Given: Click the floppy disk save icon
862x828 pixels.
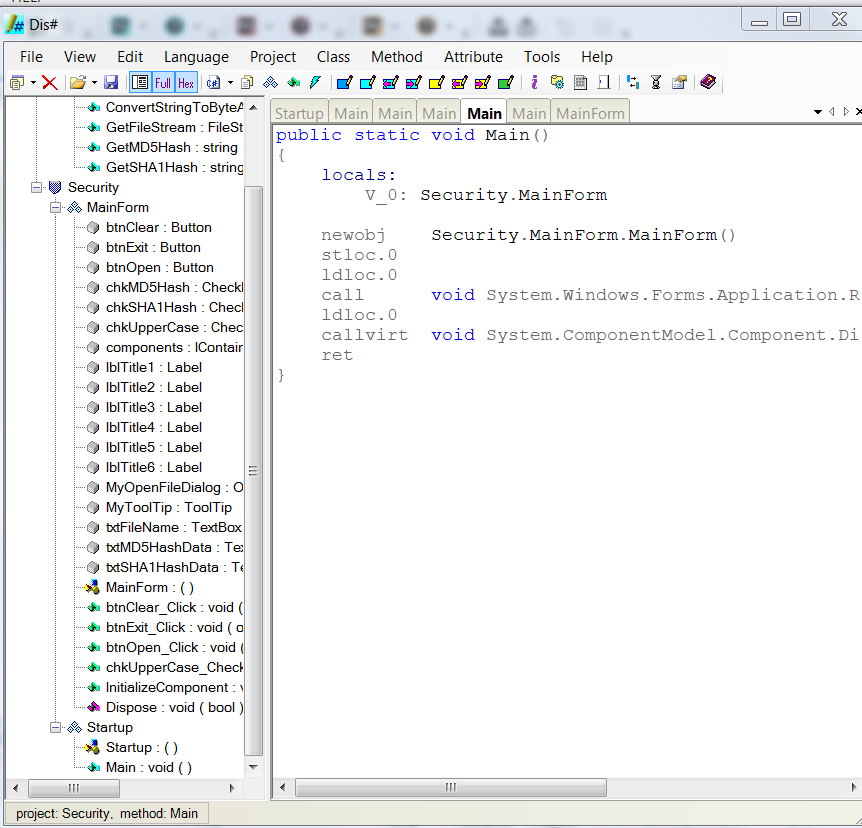Looking at the screenshot, I should tap(111, 82).
